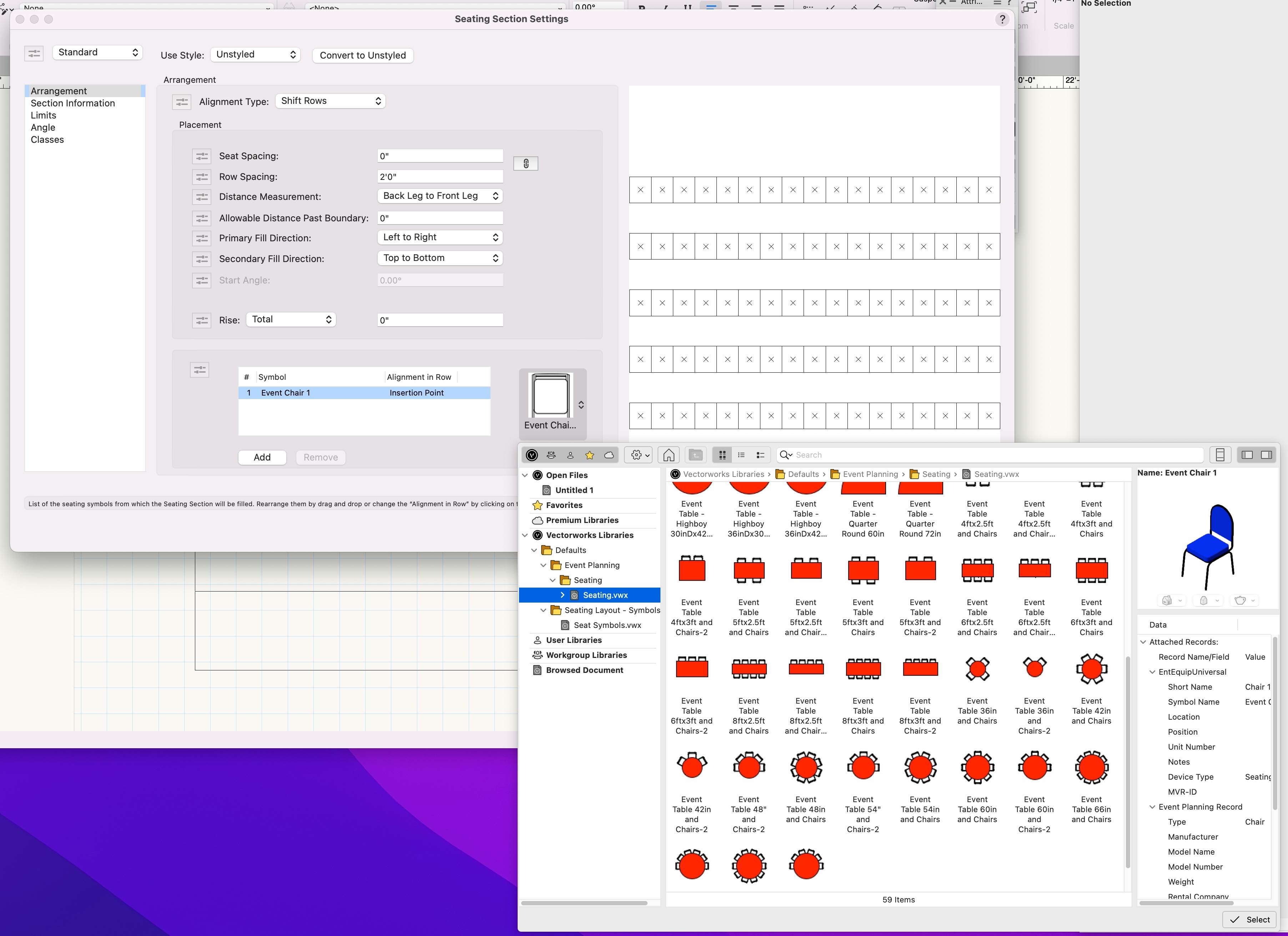
Task: Toggle the spacing link paperclip icon
Action: pos(525,163)
